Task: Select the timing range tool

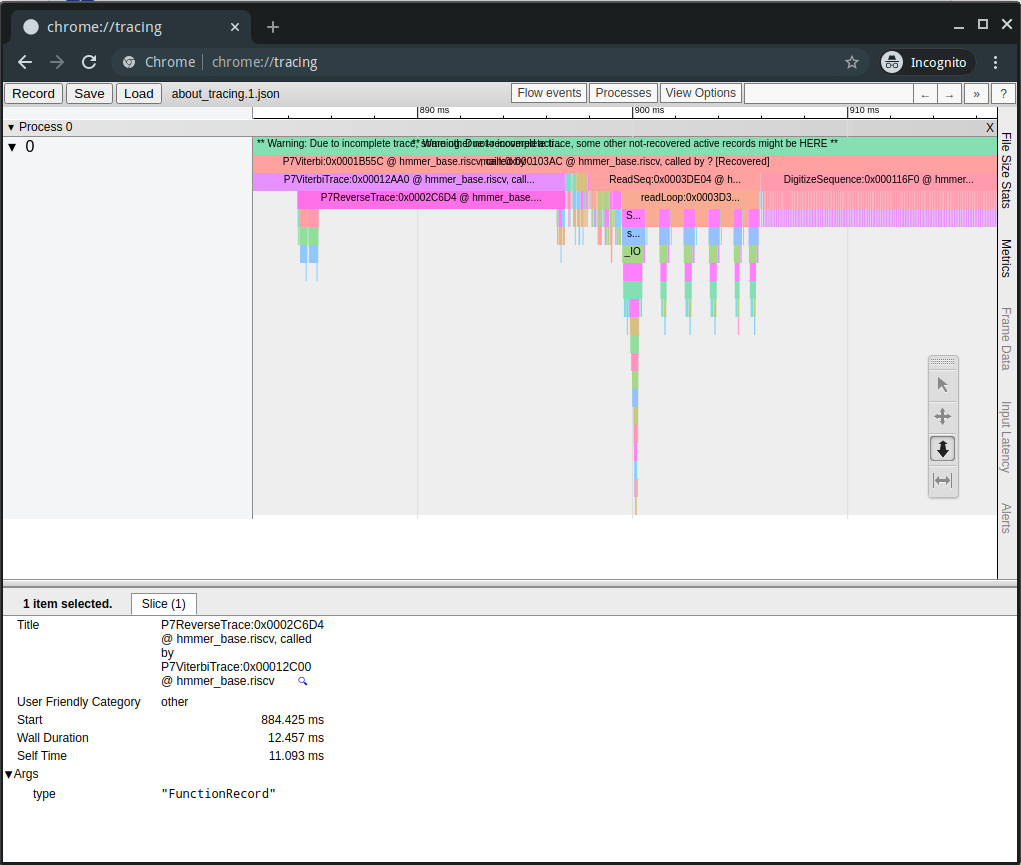Action: (x=942, y=481)
